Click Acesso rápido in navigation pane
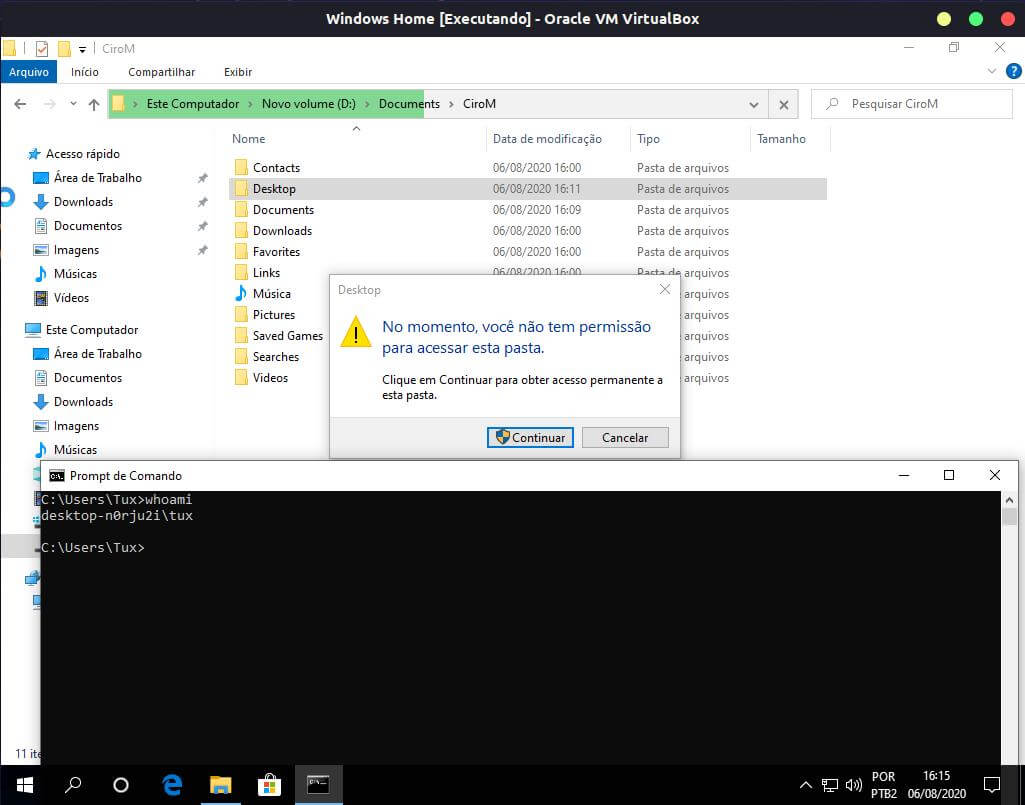The width and height of the screenshot is (1025, 805). tap(82, 154)
